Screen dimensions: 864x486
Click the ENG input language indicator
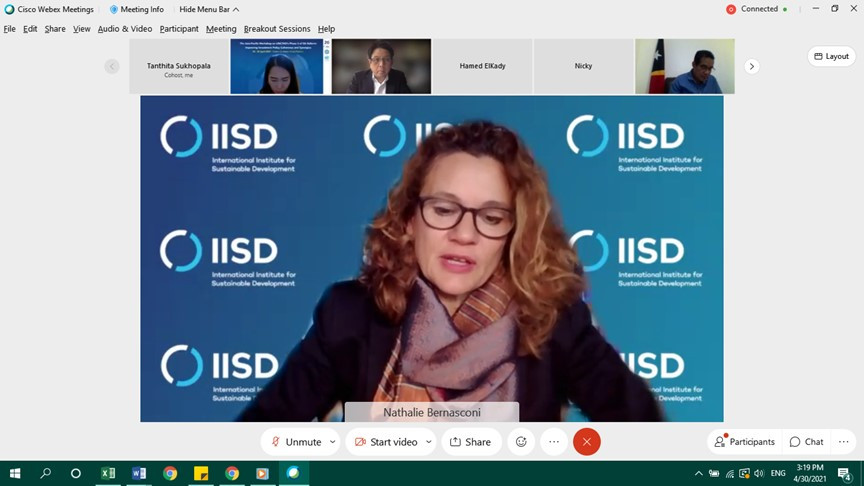(778, 473)
